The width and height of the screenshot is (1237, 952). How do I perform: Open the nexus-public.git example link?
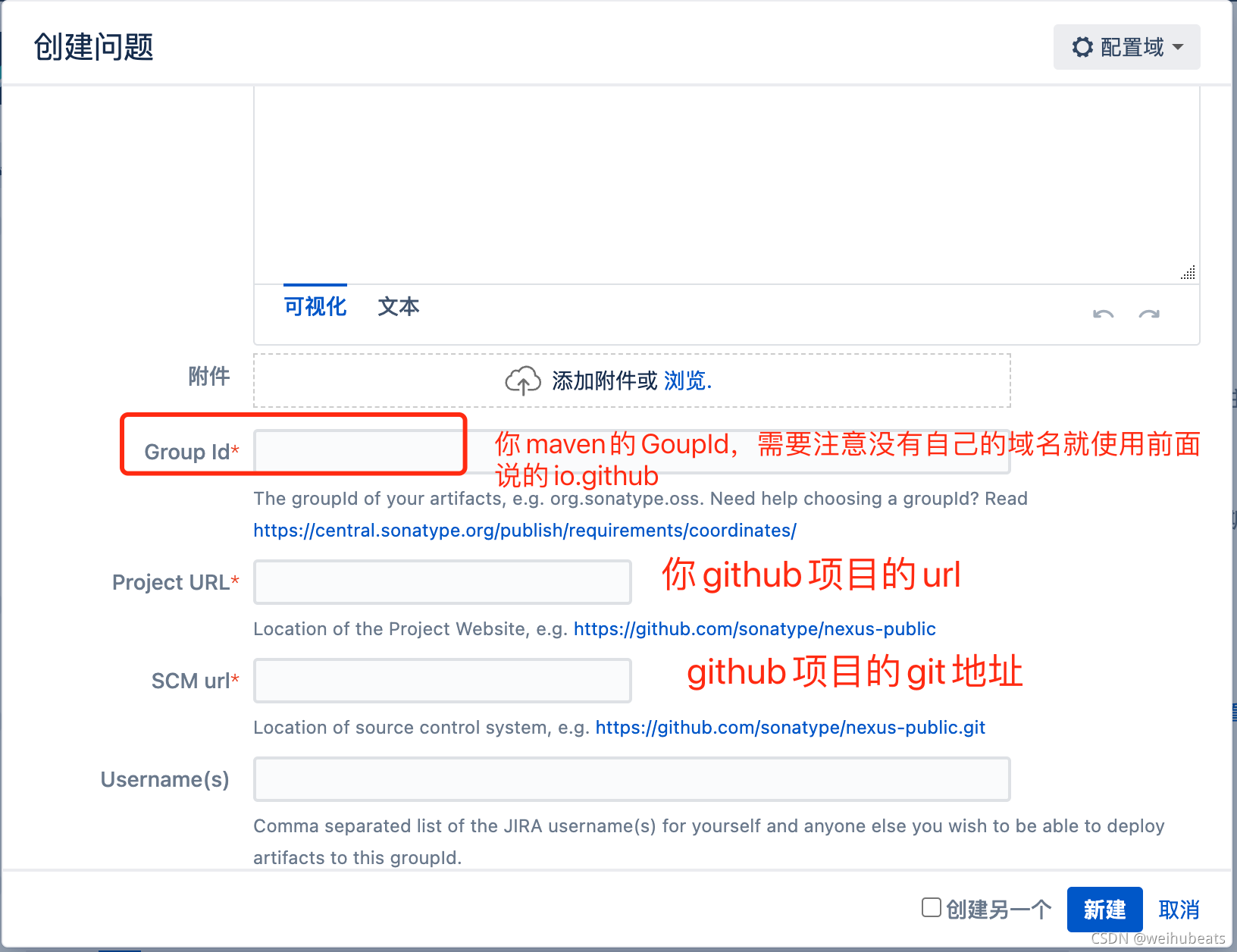[x=790, y=728]
